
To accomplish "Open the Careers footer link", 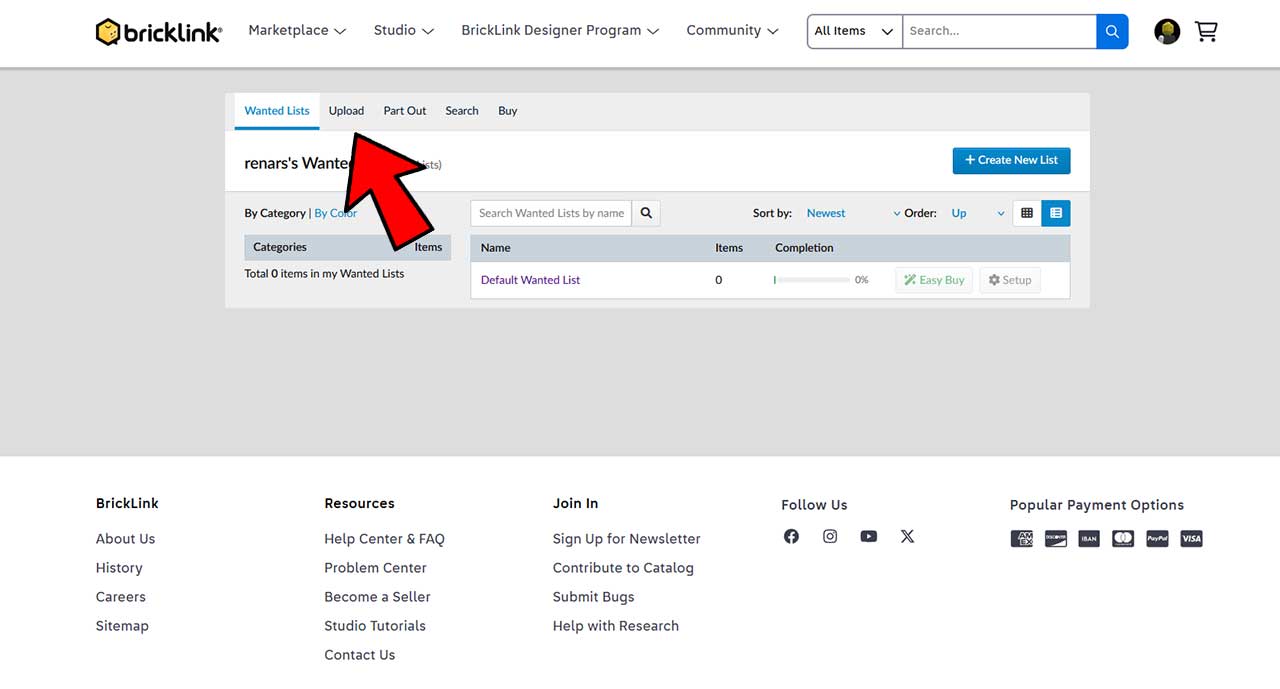I will [x=121, y=597].
